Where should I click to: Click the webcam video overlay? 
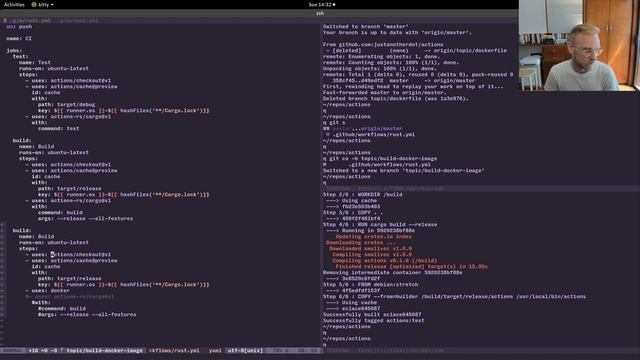pyautogui.click(x=579, y=45)
